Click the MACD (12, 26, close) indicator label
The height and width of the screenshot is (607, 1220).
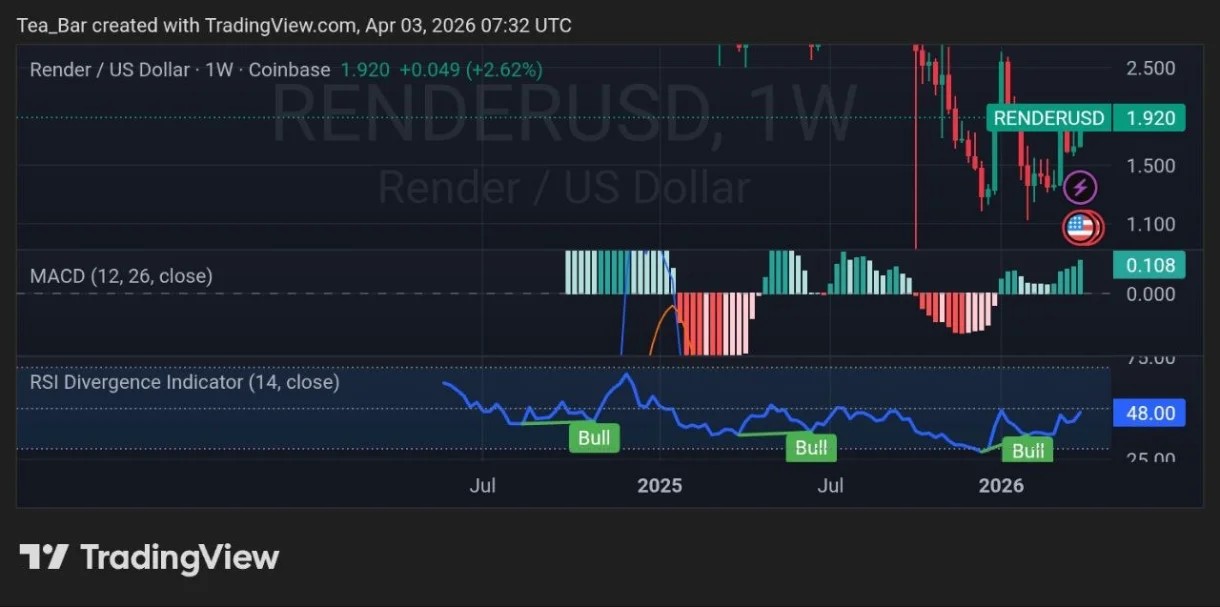pos(124,276)
